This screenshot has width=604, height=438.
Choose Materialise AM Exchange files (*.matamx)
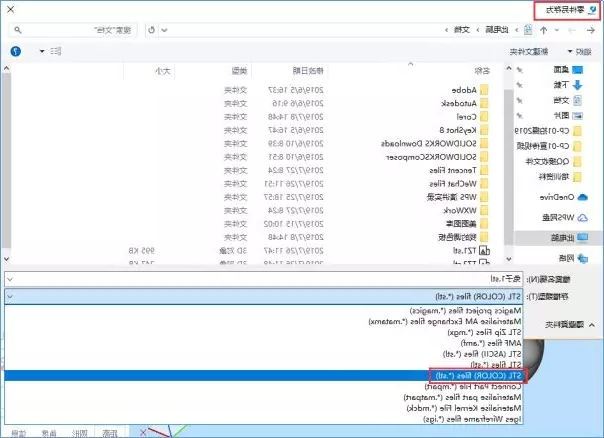tap(445, 321)
